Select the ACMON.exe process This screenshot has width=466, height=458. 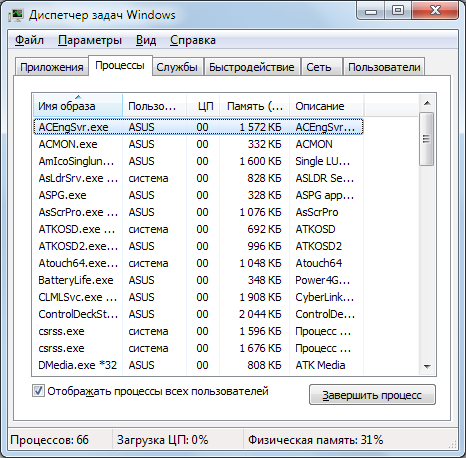coord(198,144)
